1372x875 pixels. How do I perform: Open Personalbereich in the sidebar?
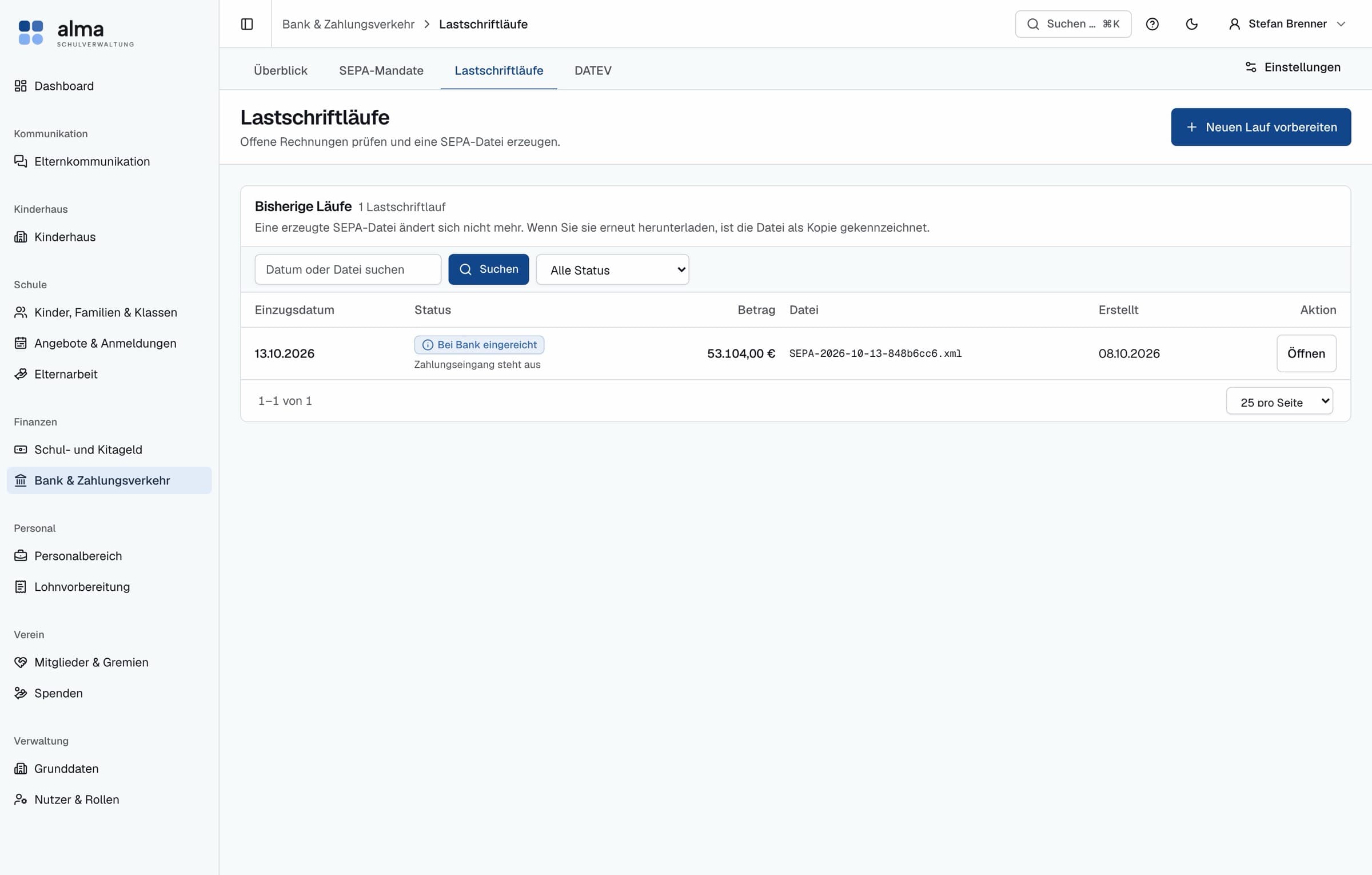[109, 556]
